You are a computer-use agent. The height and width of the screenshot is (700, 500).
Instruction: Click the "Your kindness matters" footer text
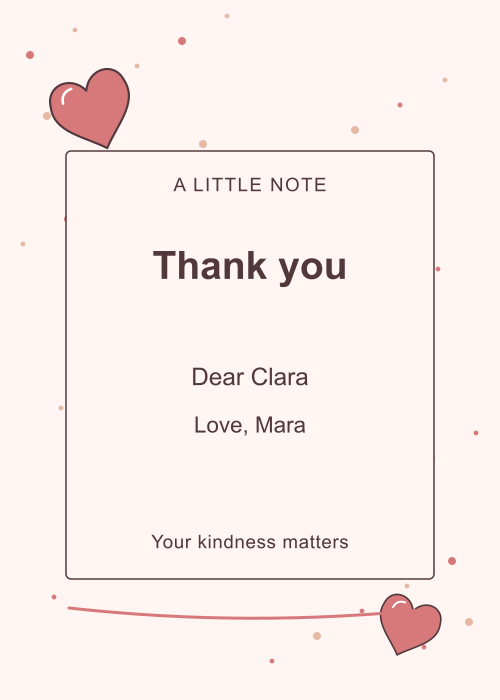(250, 542)
